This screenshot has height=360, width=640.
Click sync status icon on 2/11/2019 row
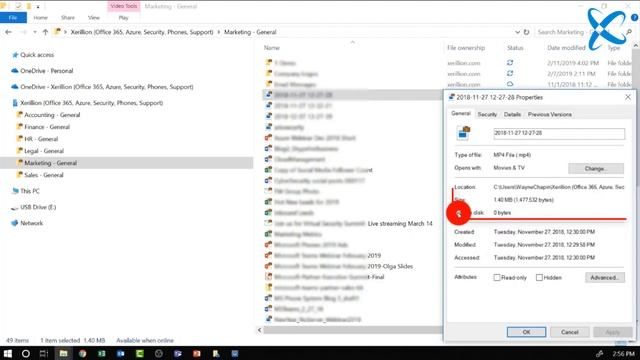click(510, 63)
